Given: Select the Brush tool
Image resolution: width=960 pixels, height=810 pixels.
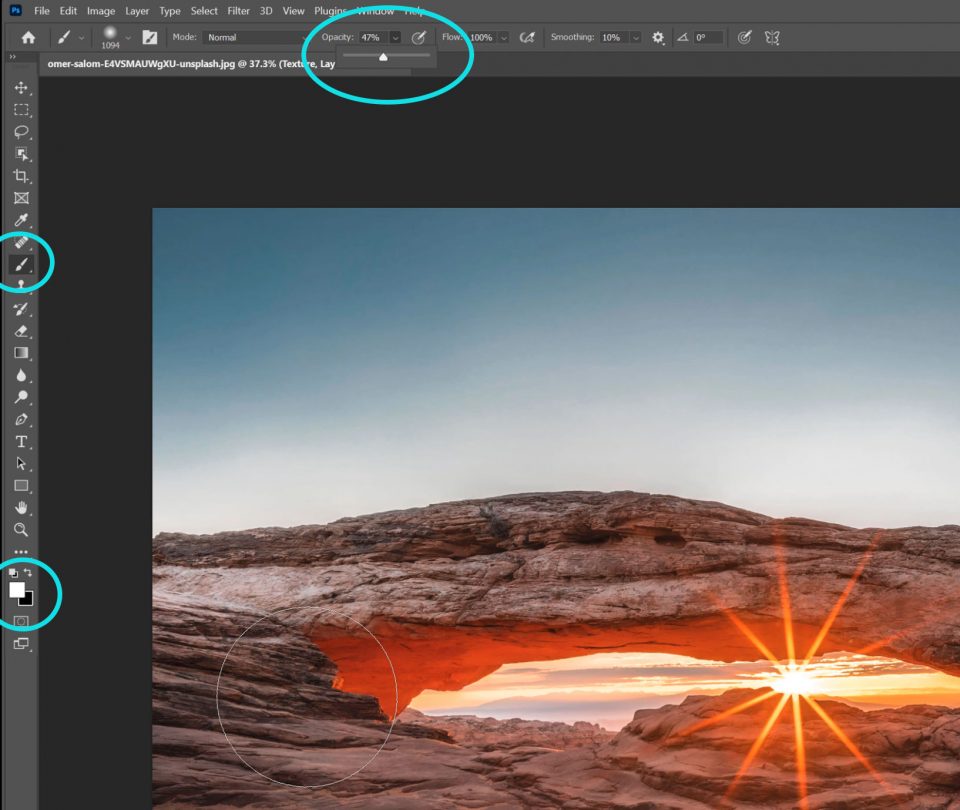Looking at the screenshot, I should (x=20, y=265).
